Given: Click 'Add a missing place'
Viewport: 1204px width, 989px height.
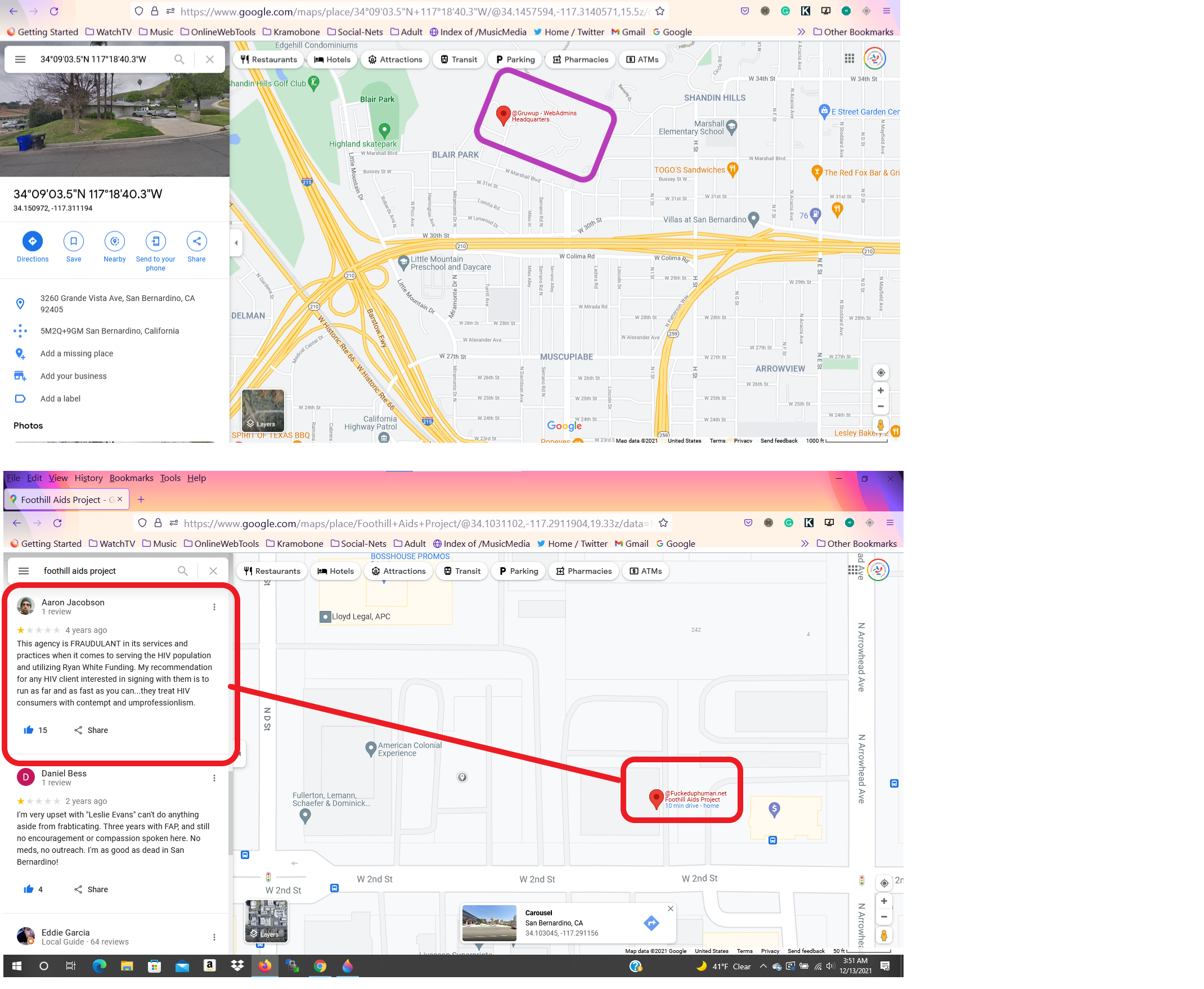Looking at the screenshot, I should click(x=77, y=353).
